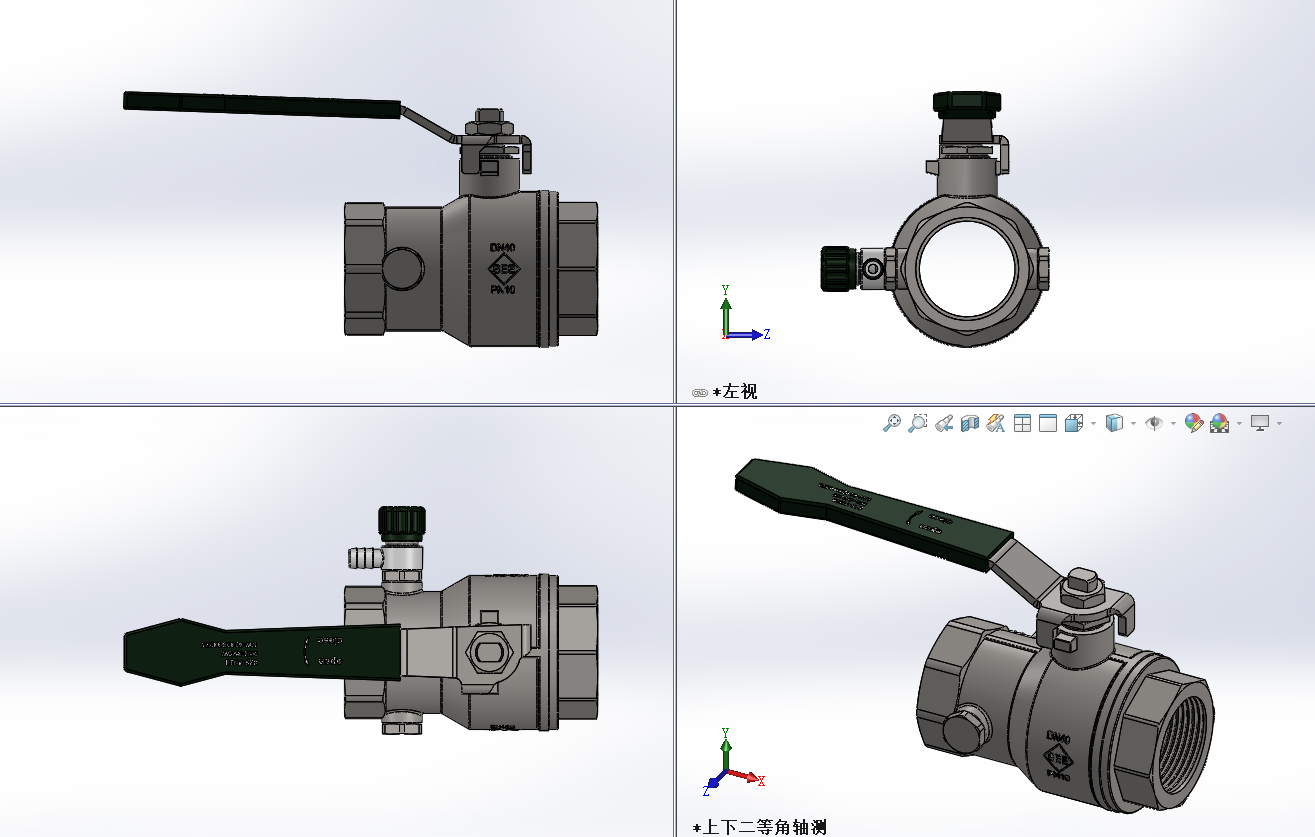
Task: Switch to the four-view viewport layout
Action: pos(1022,423)
